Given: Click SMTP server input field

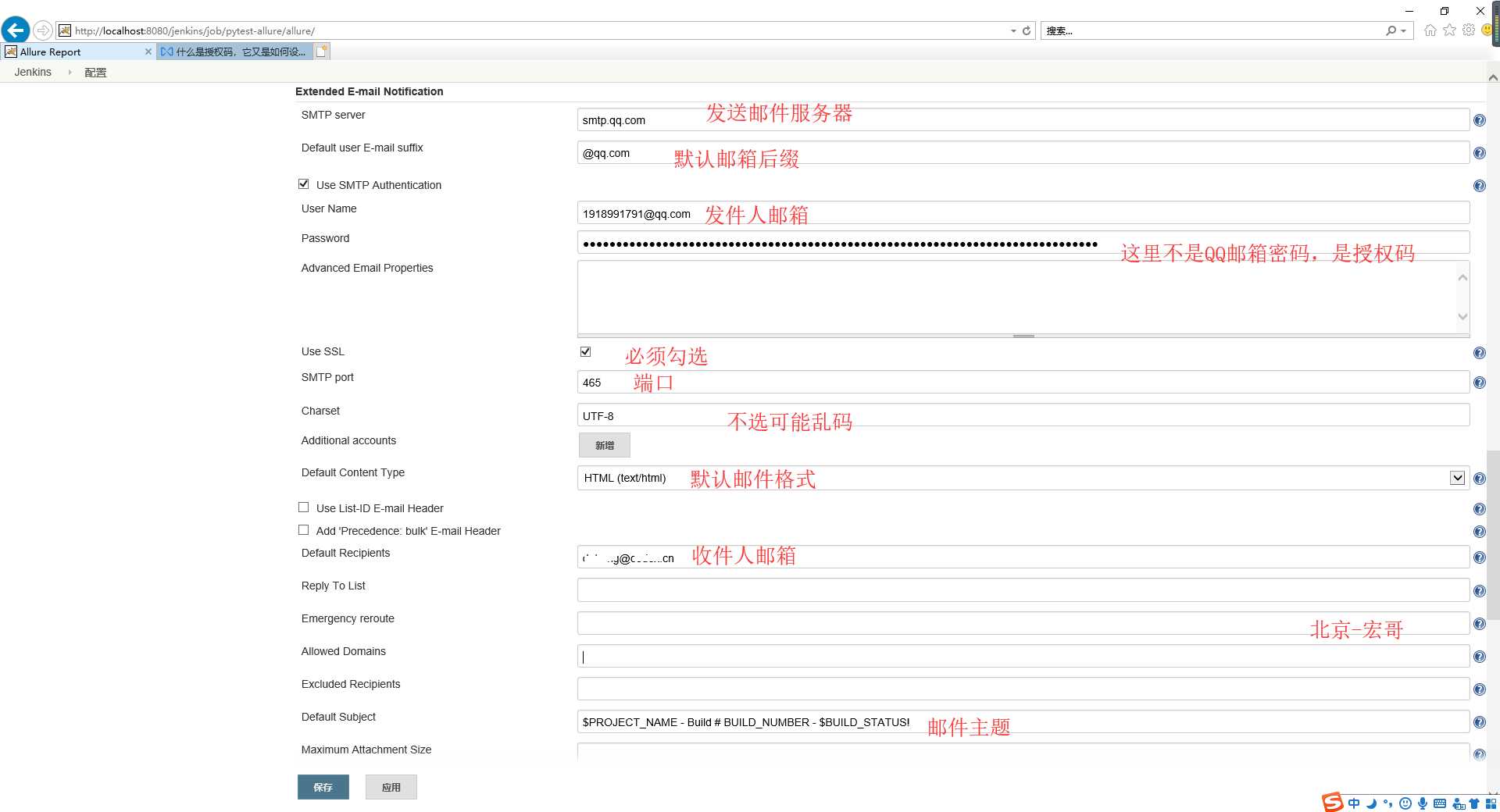Looking at the screenshot, I should click(x=1023, y=119).
